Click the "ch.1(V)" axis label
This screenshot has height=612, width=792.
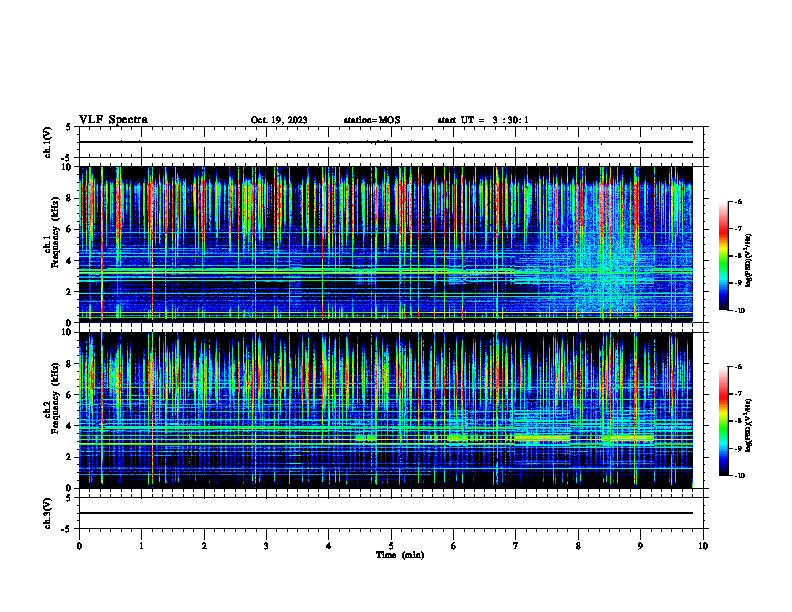(x=48, y=142)
